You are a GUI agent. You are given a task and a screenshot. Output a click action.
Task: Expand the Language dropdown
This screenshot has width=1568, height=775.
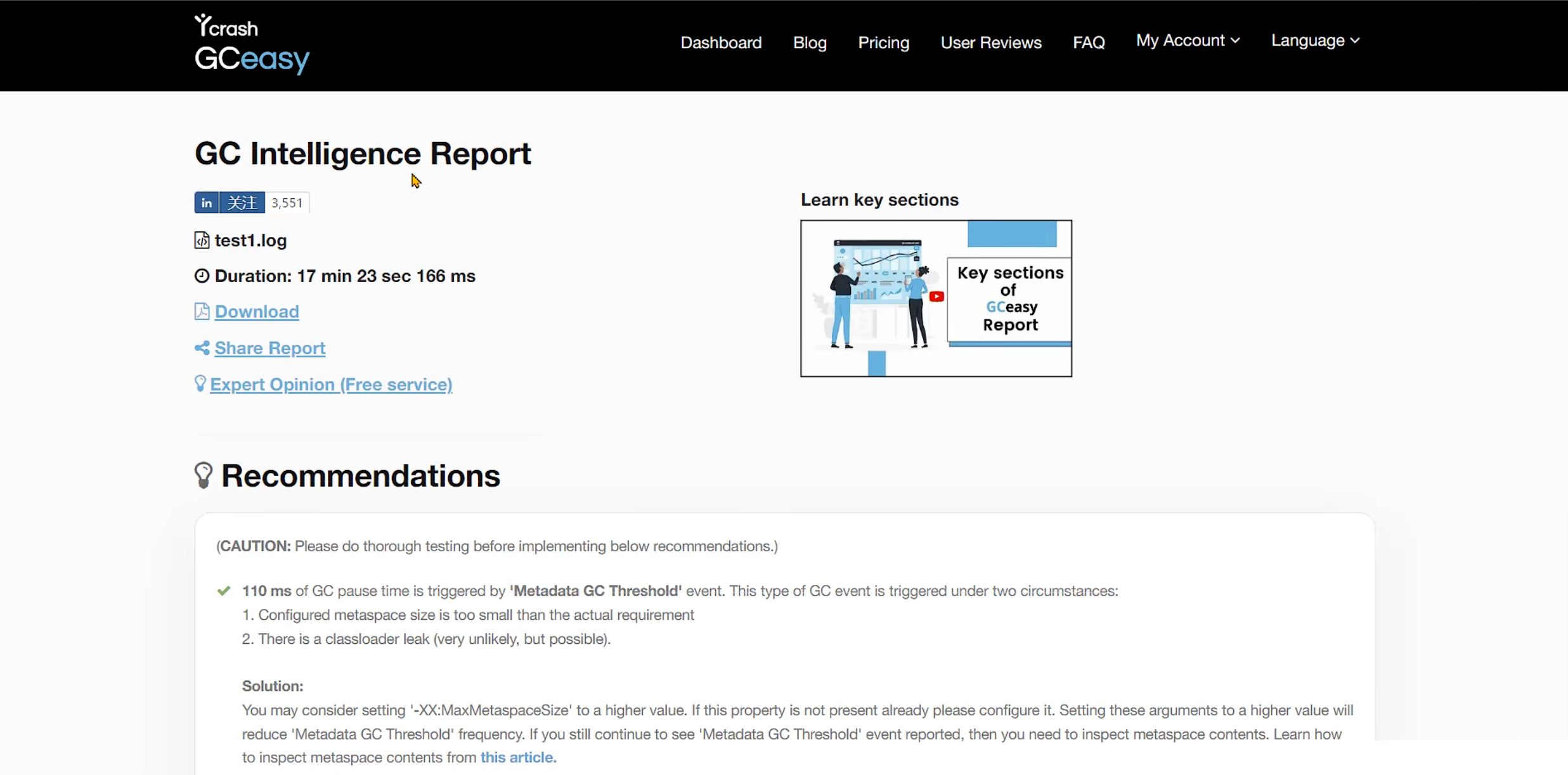click(x=1315, y=41)
